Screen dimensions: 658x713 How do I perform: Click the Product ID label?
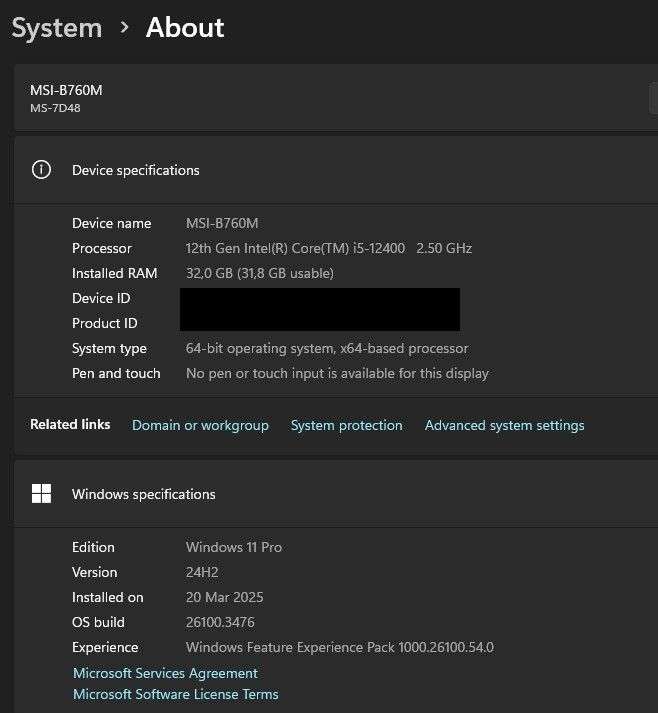tap(105, 323)
